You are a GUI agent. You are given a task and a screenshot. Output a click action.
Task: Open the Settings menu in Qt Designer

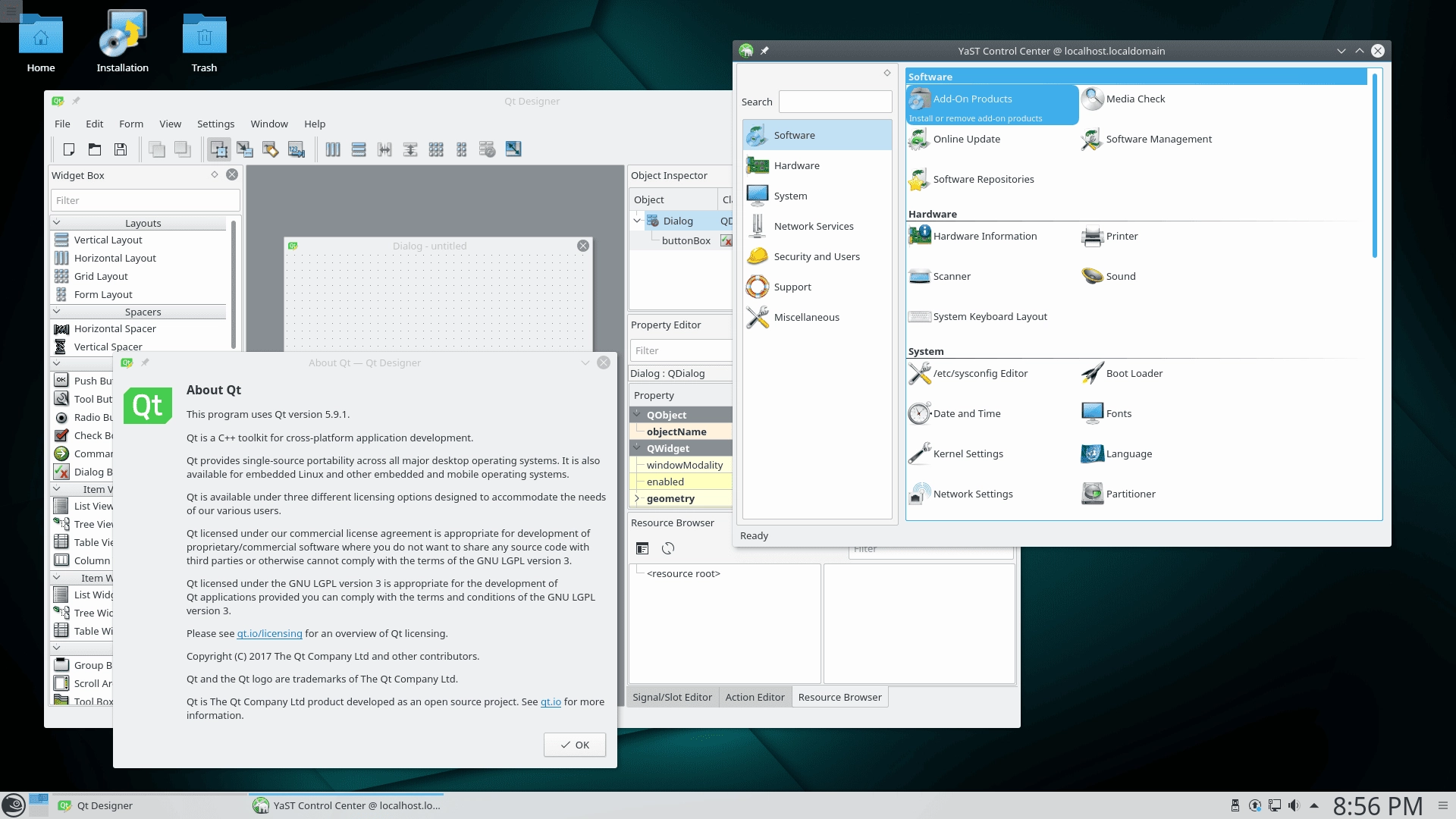(215, 124)
